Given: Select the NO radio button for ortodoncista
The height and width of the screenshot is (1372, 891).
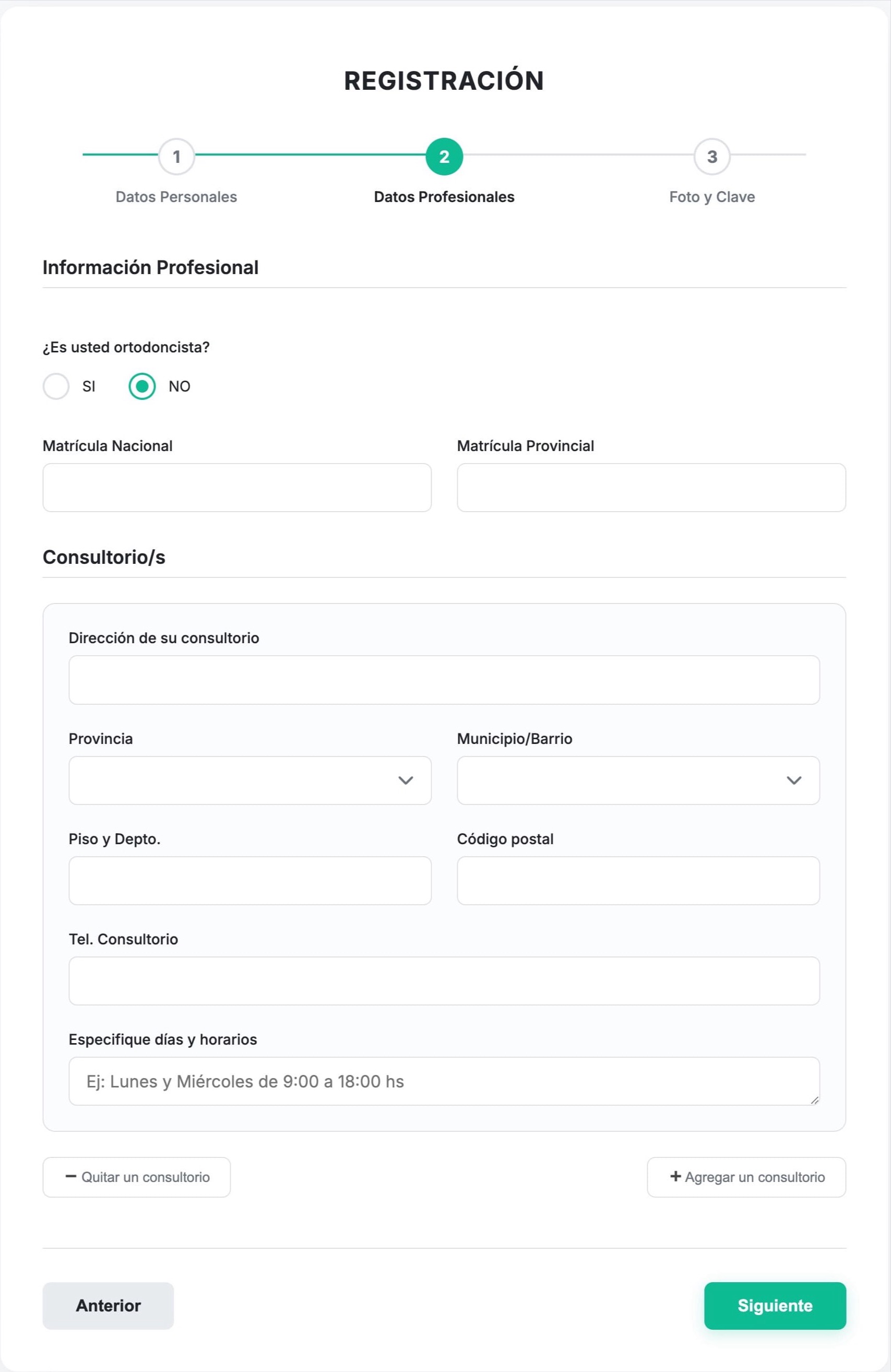Looking at the screenshot, I should pyautogui.click(x=142, y=386).
